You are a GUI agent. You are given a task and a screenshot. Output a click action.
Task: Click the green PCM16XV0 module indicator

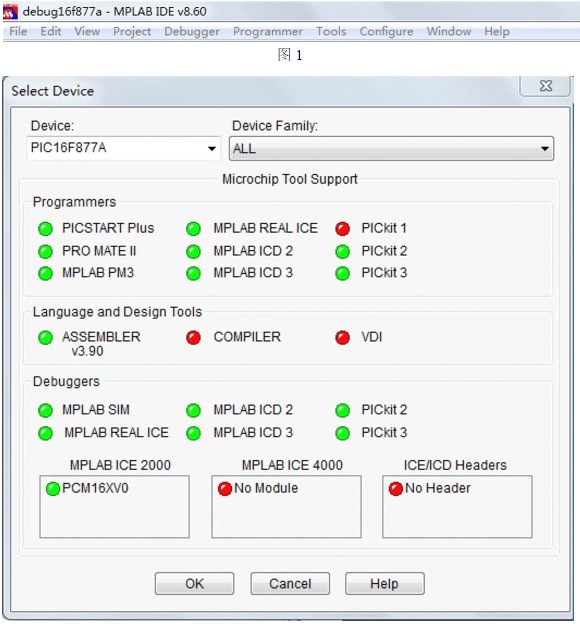(53, 489)
